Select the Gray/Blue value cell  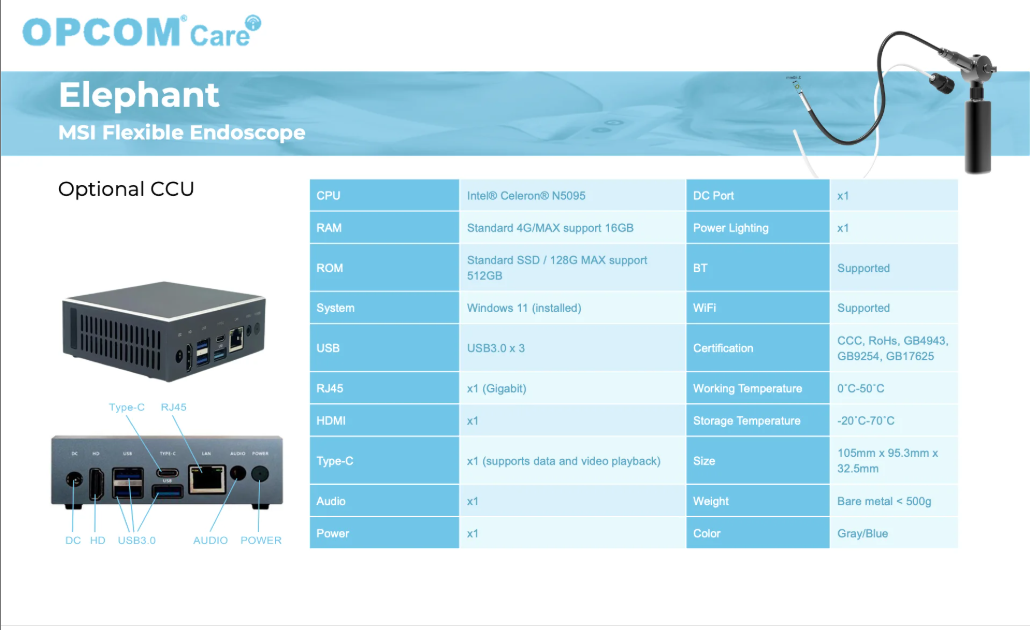coord(894,533)
